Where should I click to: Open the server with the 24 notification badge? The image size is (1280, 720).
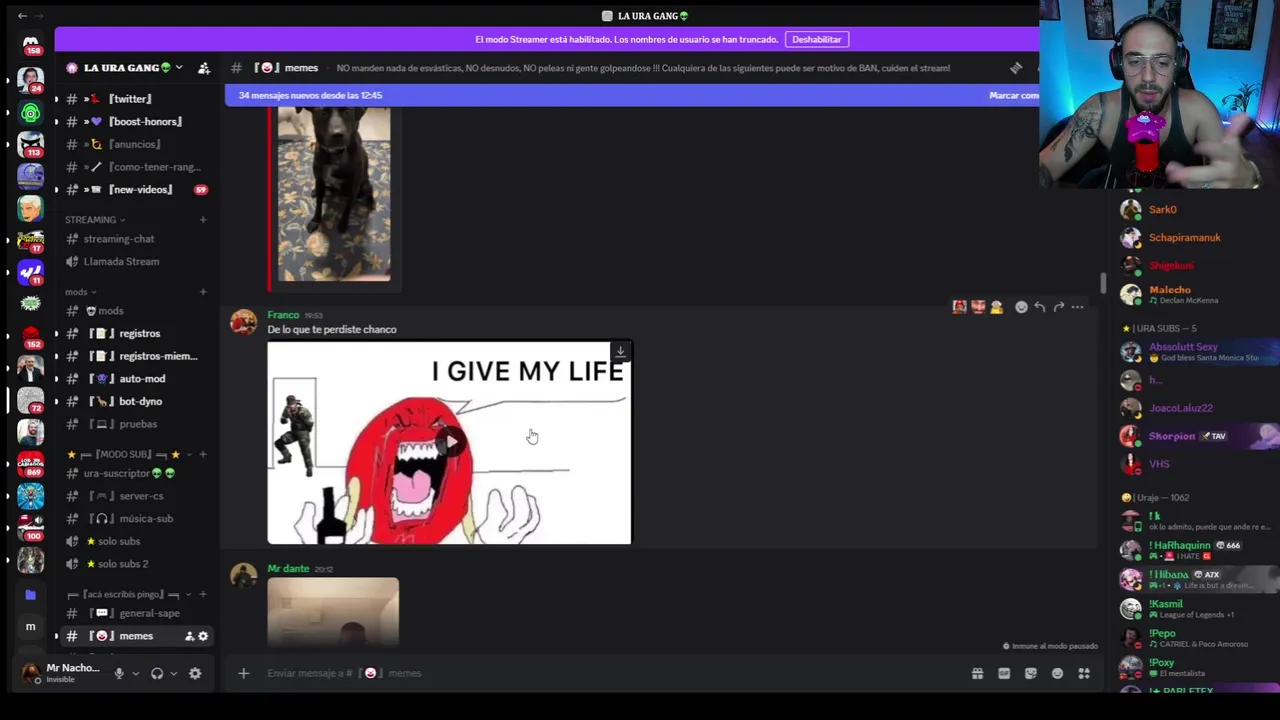[30, 80]
